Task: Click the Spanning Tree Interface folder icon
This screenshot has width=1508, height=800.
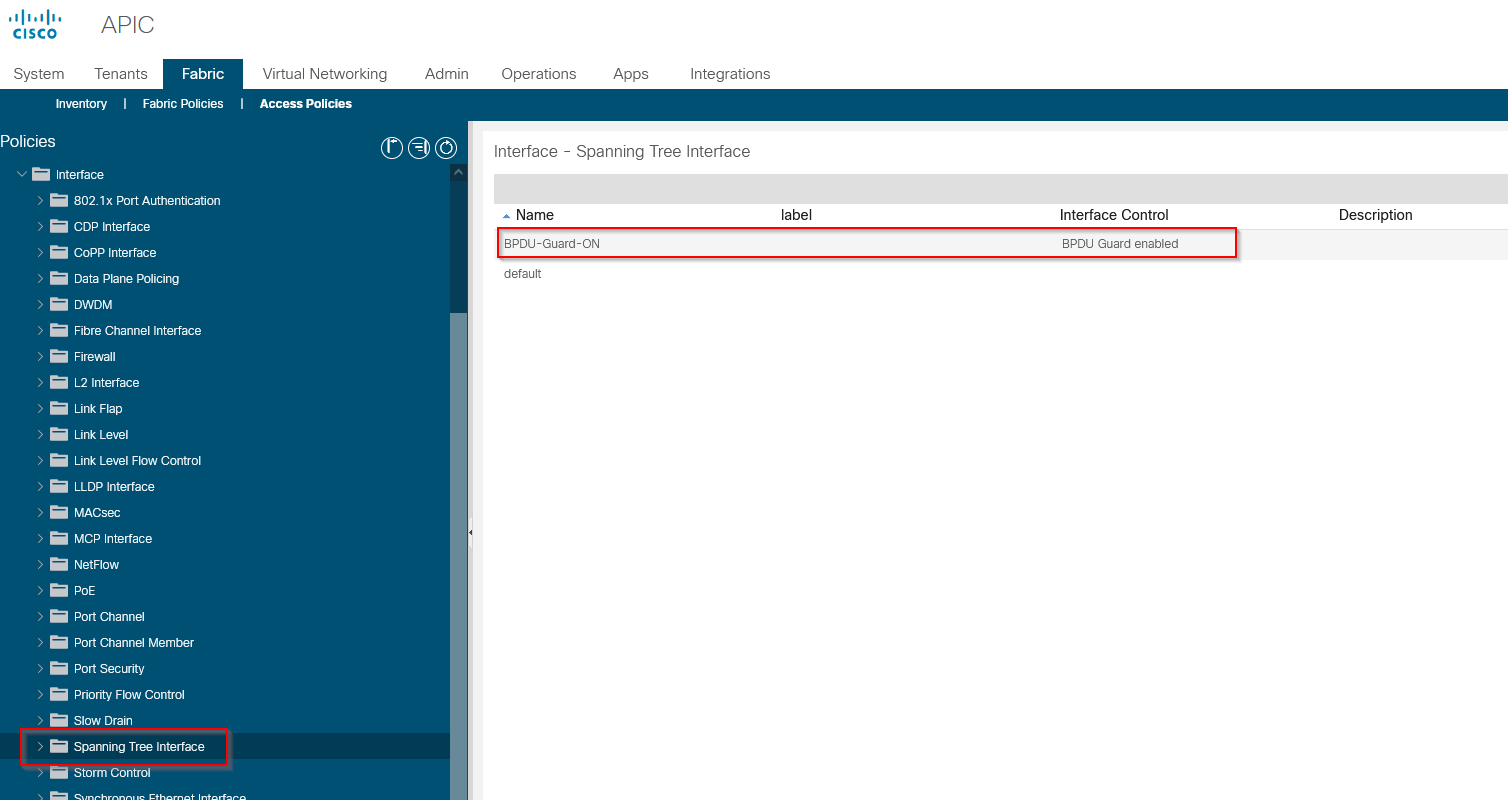Action: point(59,746)
